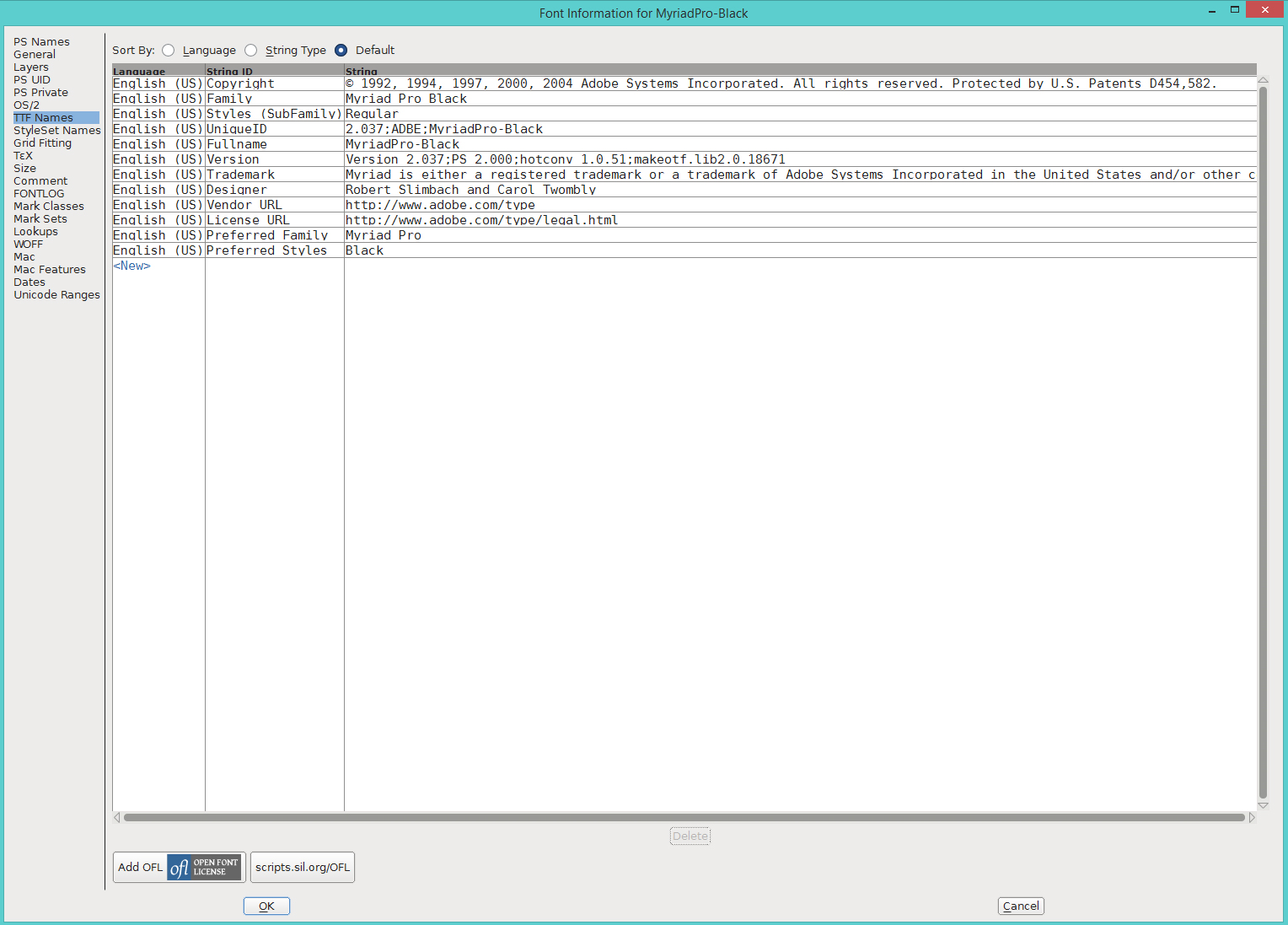Open the PS Names section
The image size is (1288, 925).
pos(41,42)
